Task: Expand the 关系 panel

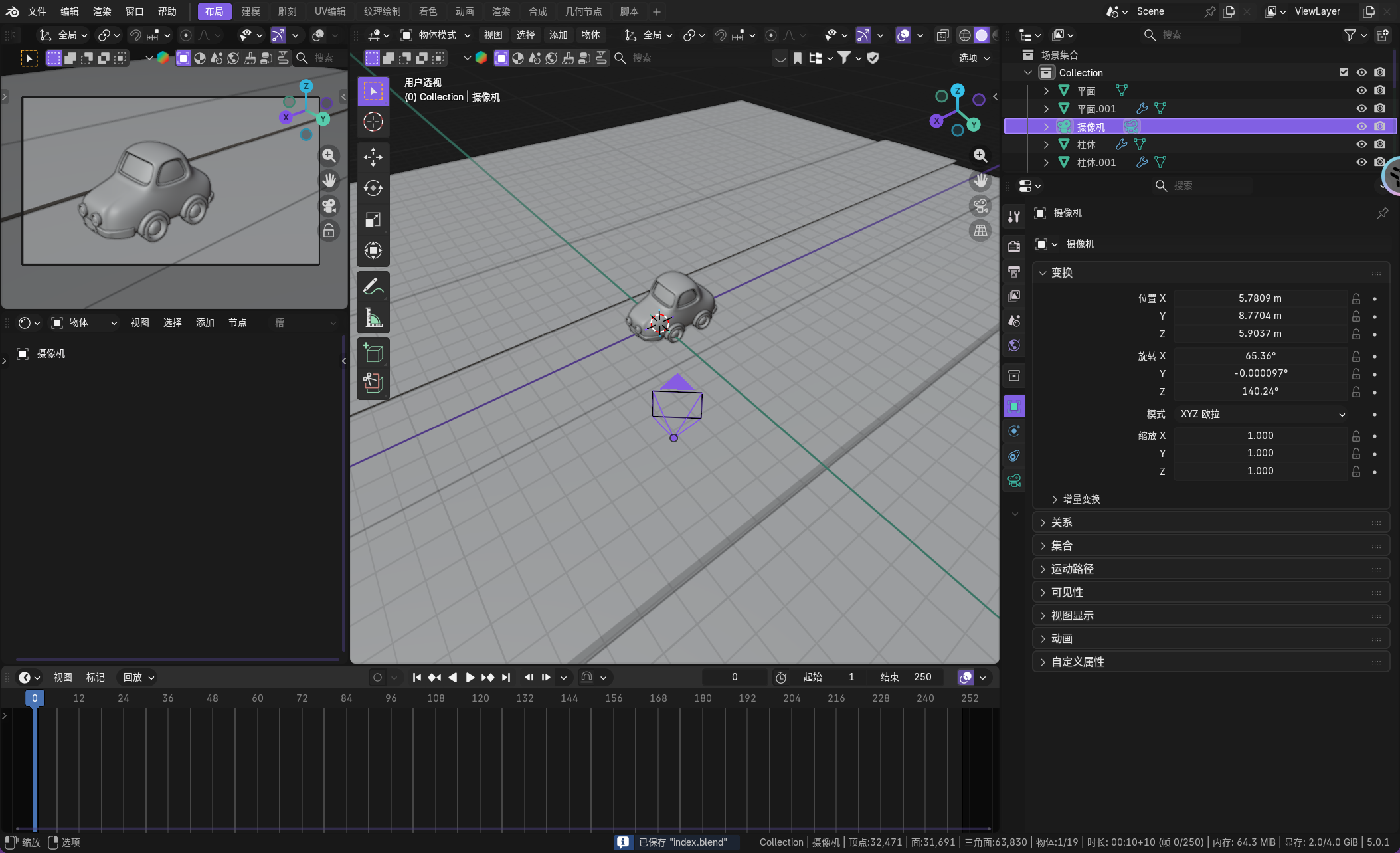Action: tap(1061, 523)
